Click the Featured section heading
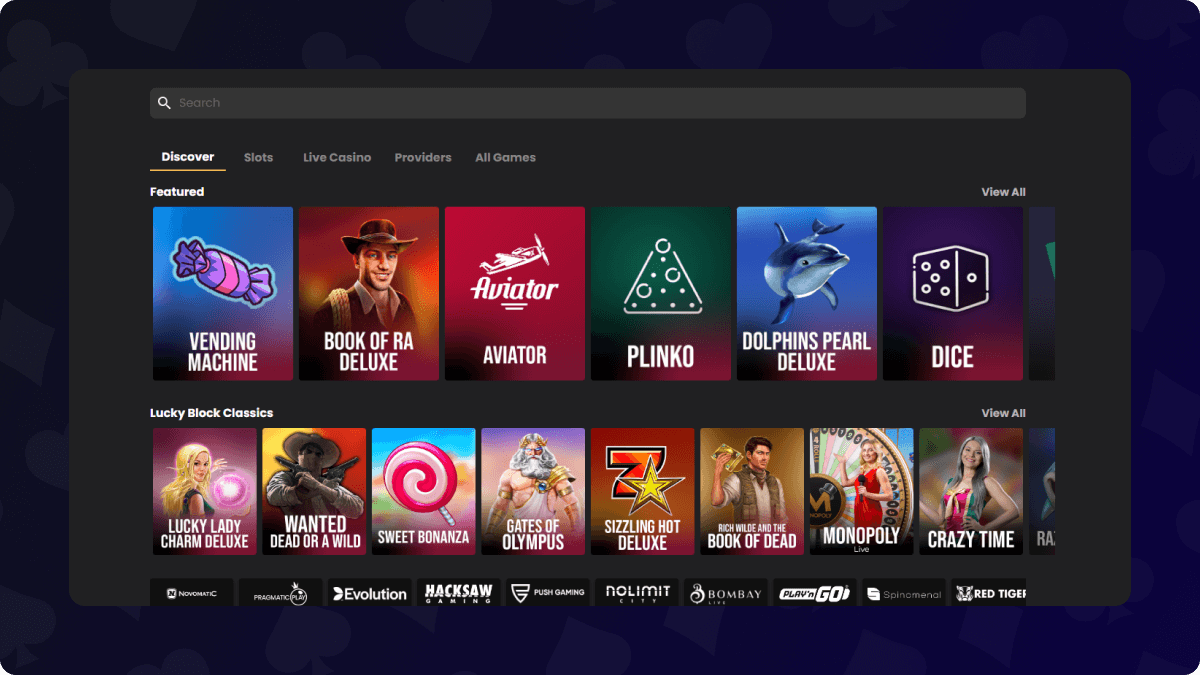 (177, 192)
